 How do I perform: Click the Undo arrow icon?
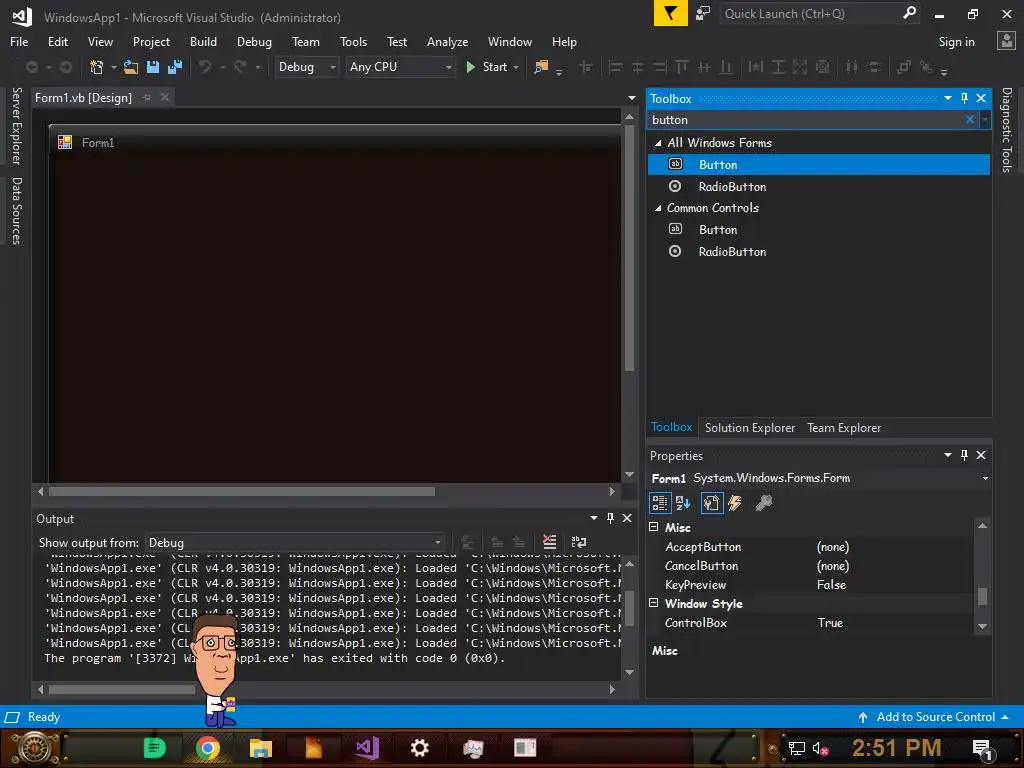pyautogui.click(x=205, y=67)
